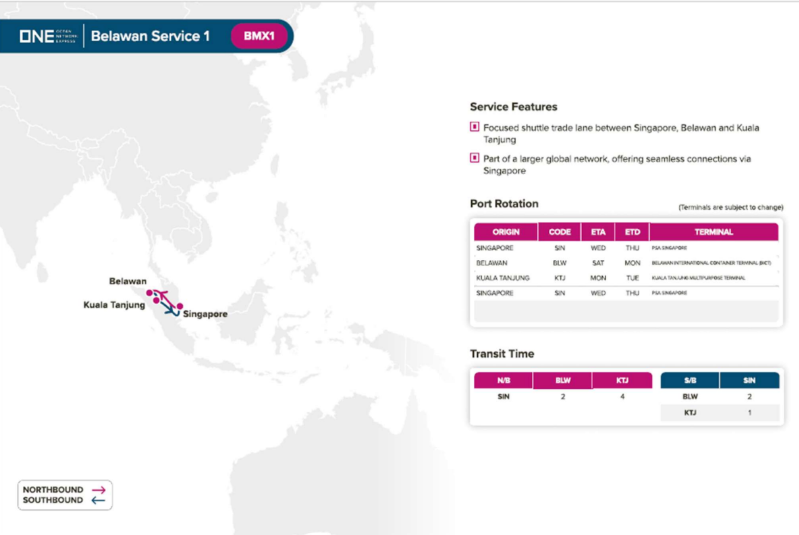Viewport: 799px width, 535px height.
Task: Select the BELAWAN row in Port Rotation table
Action: pyautogui.click(x=625, y=262)
